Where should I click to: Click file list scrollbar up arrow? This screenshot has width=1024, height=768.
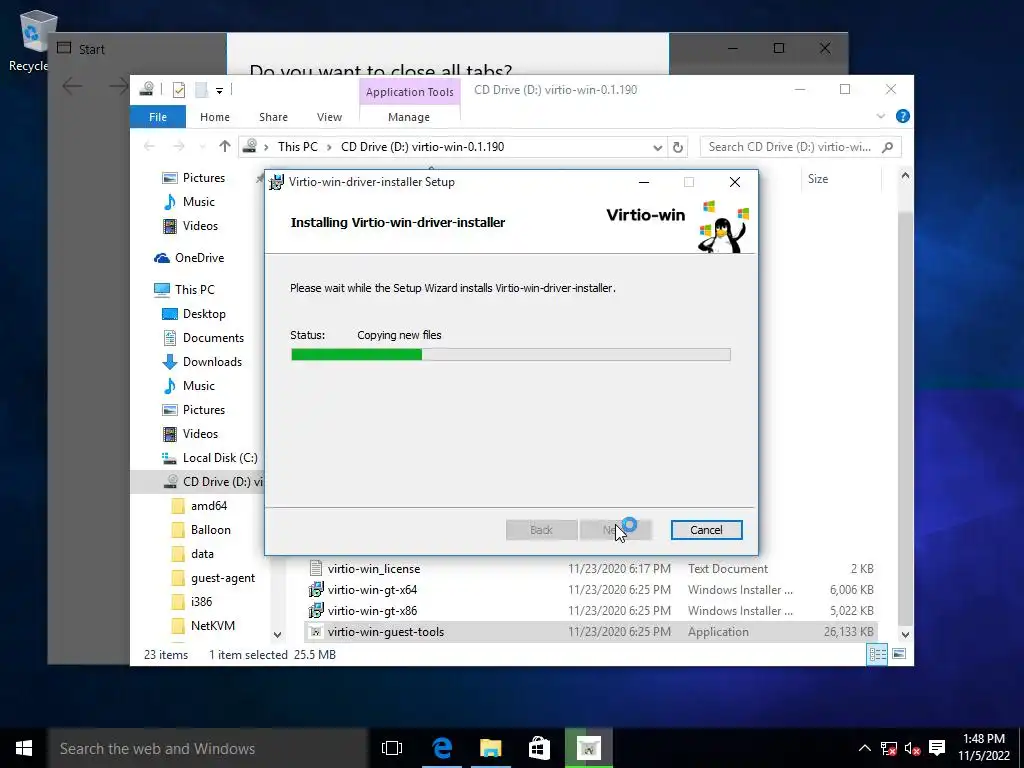(905, 176)
